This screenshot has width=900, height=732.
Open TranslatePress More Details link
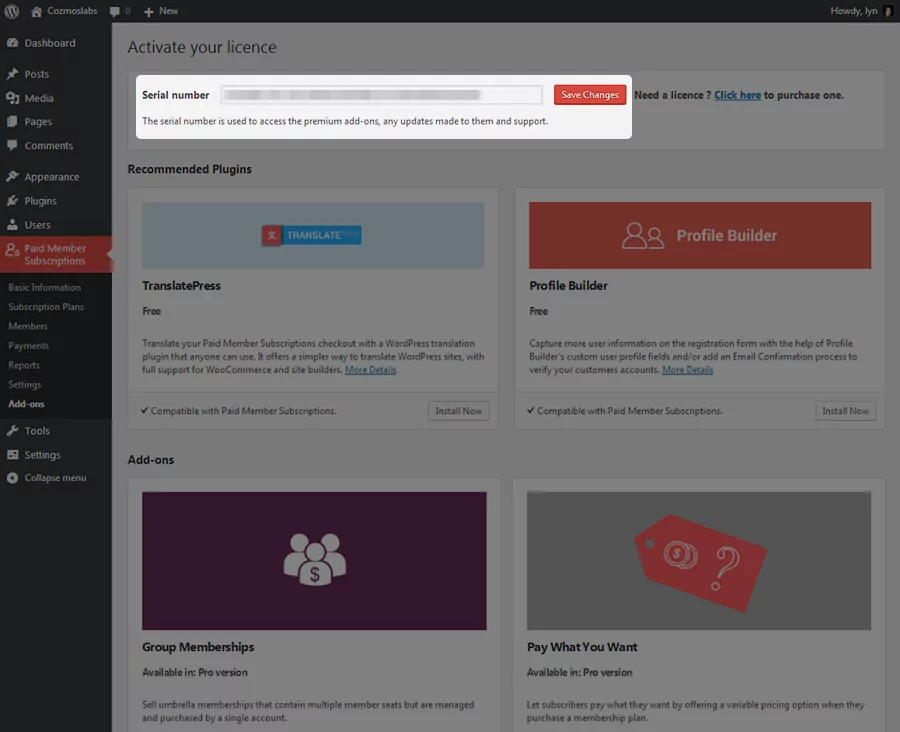click(370, 370)
